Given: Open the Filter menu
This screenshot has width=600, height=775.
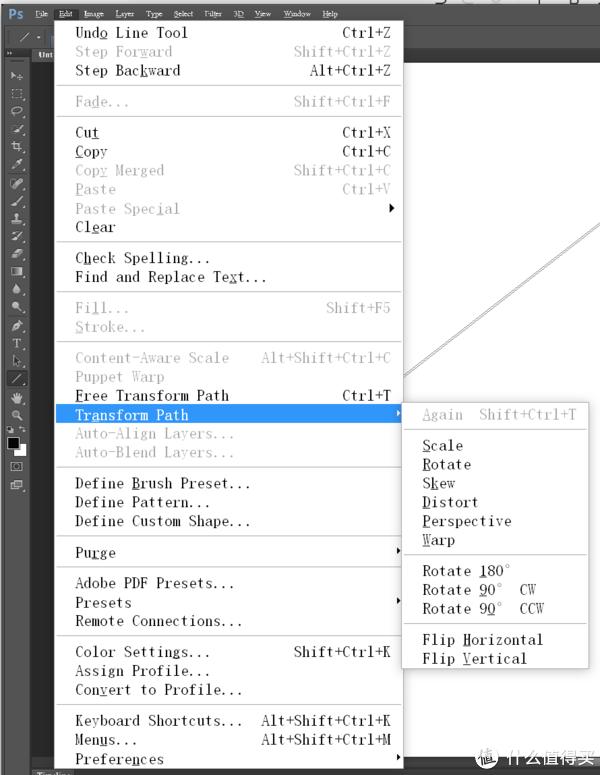Looking at the screenshot, I should coord(213,14).
